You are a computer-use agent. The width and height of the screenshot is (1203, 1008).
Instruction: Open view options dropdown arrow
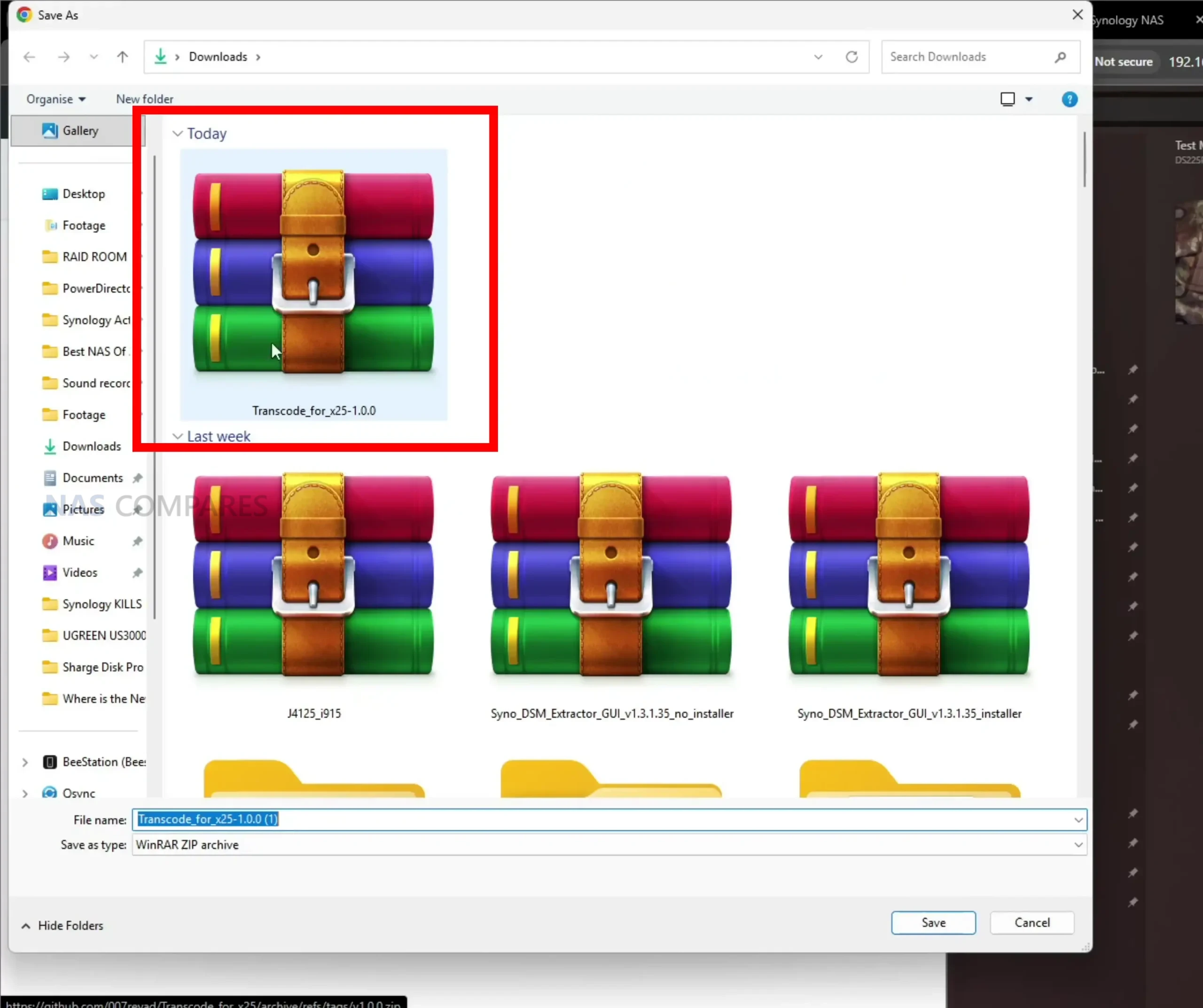coord(1029,99)
